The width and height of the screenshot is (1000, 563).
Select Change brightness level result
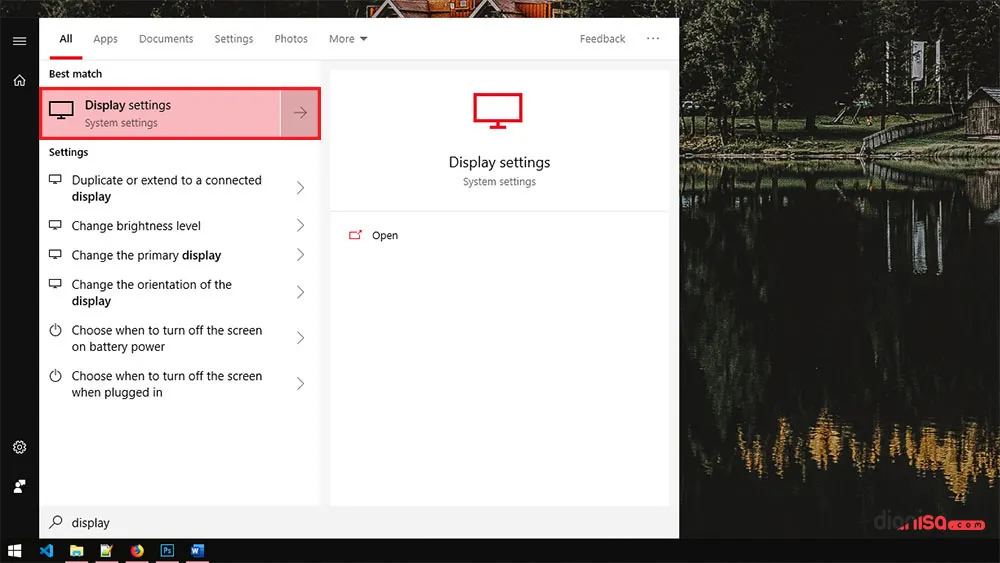(179, 225)
